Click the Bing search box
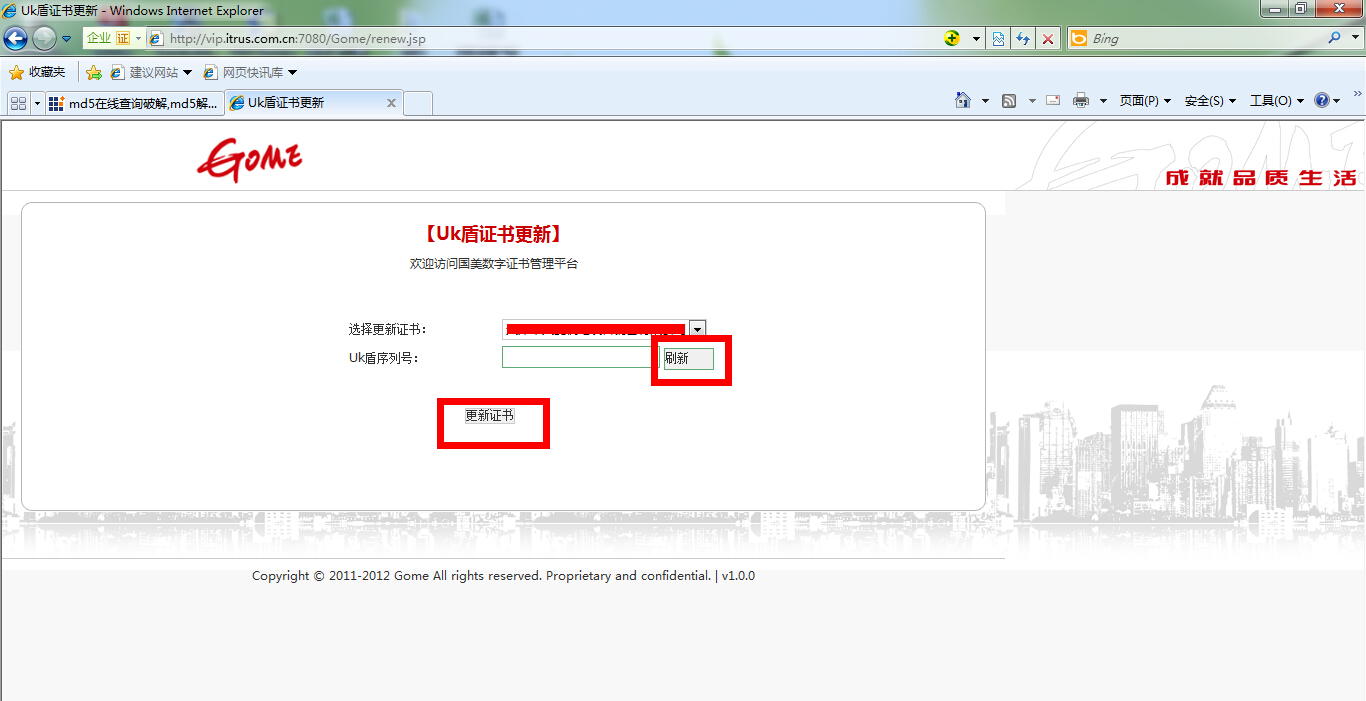Viewport: 1366px width, 701px height. click(x=1200, y=39)
